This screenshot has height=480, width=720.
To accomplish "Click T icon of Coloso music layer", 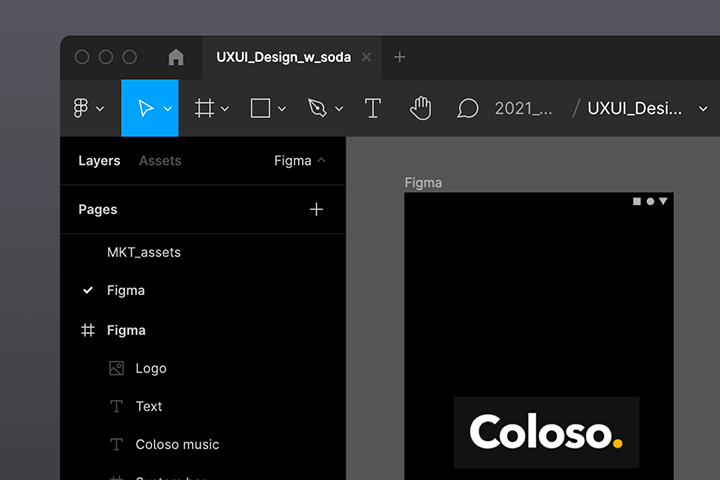I will pyautogui.click(x=116, y=445).
